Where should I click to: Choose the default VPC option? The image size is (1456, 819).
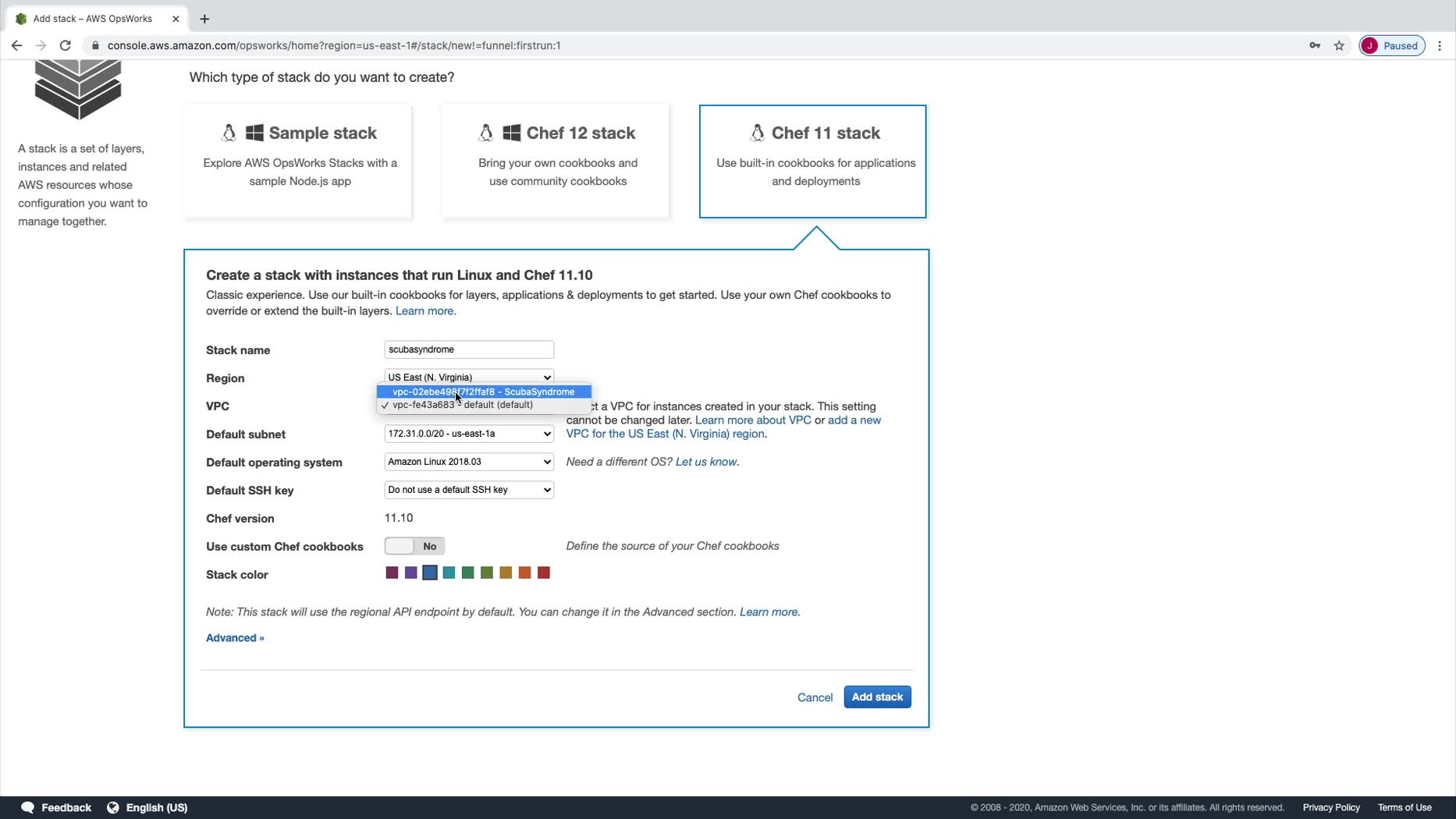point(484,405)
